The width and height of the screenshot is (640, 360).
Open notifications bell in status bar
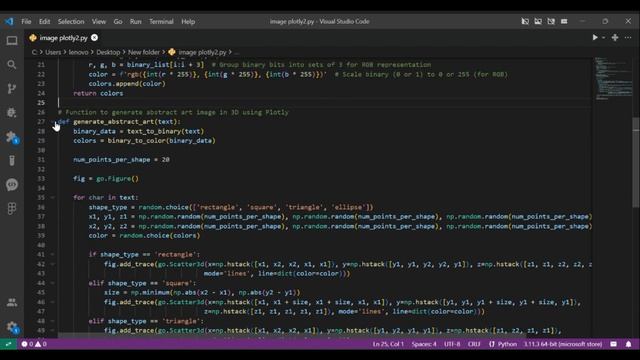tap(629, 344)
